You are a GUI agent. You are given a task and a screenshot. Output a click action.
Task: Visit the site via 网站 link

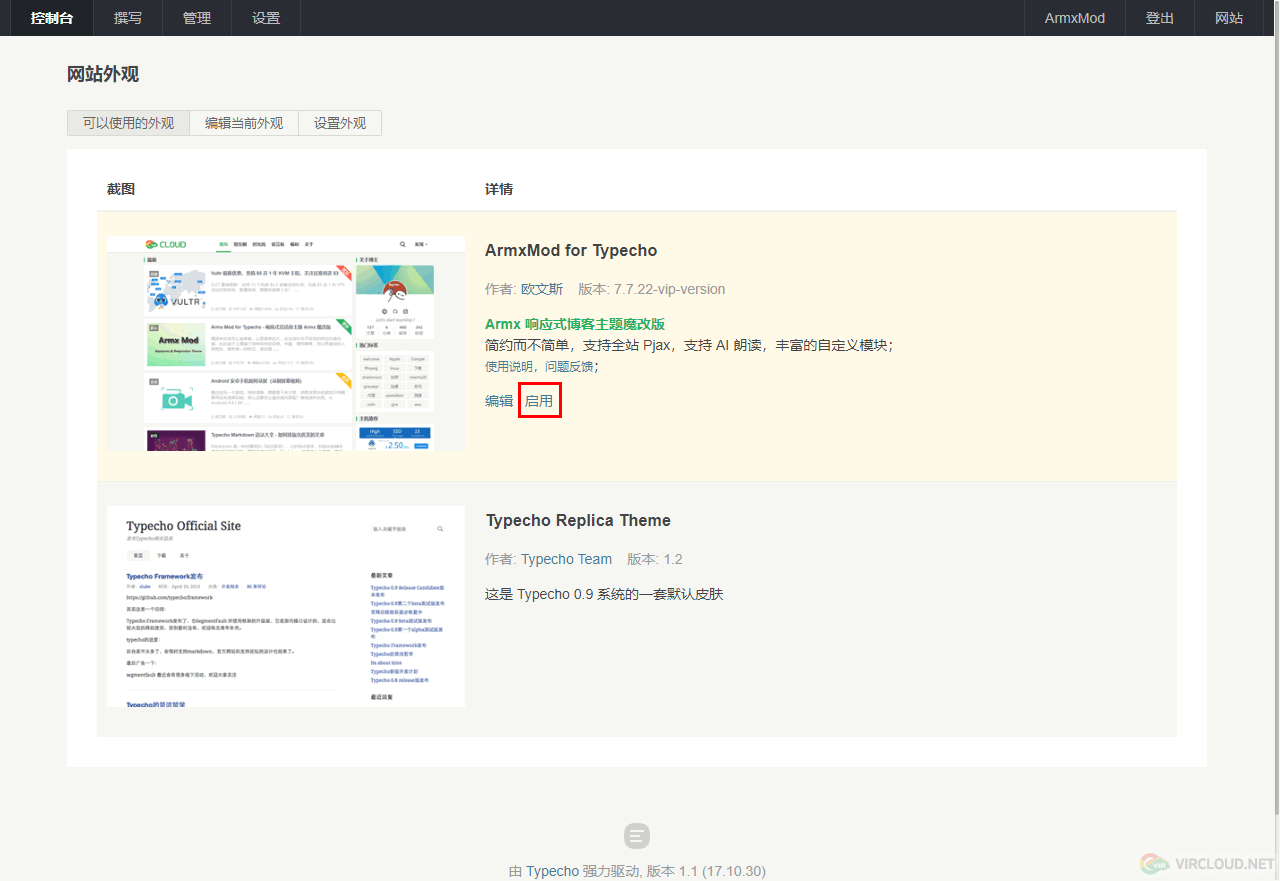pyautogui.click(x=1229, y=18)
